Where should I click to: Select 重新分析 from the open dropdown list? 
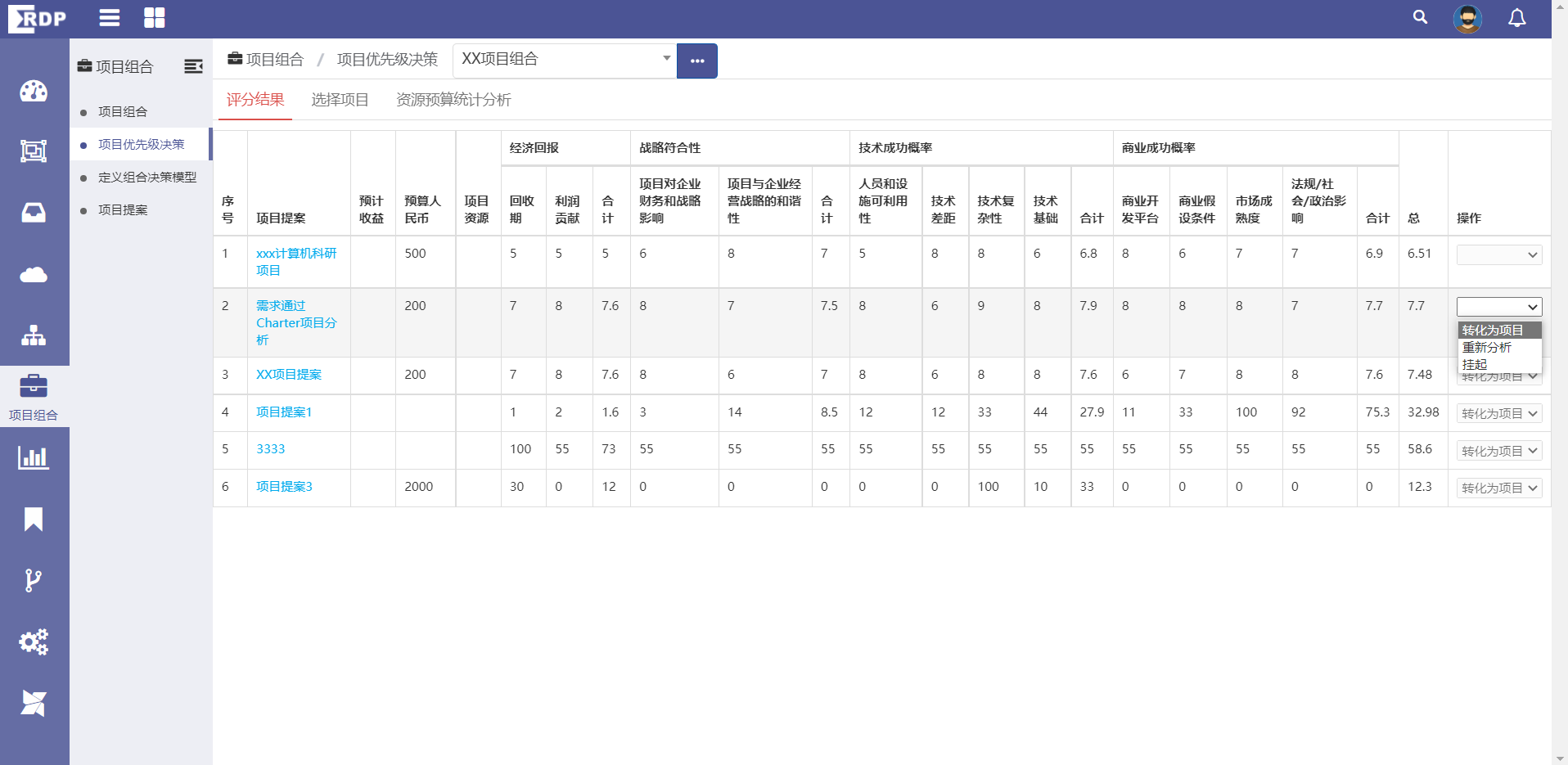point(1487,348)
